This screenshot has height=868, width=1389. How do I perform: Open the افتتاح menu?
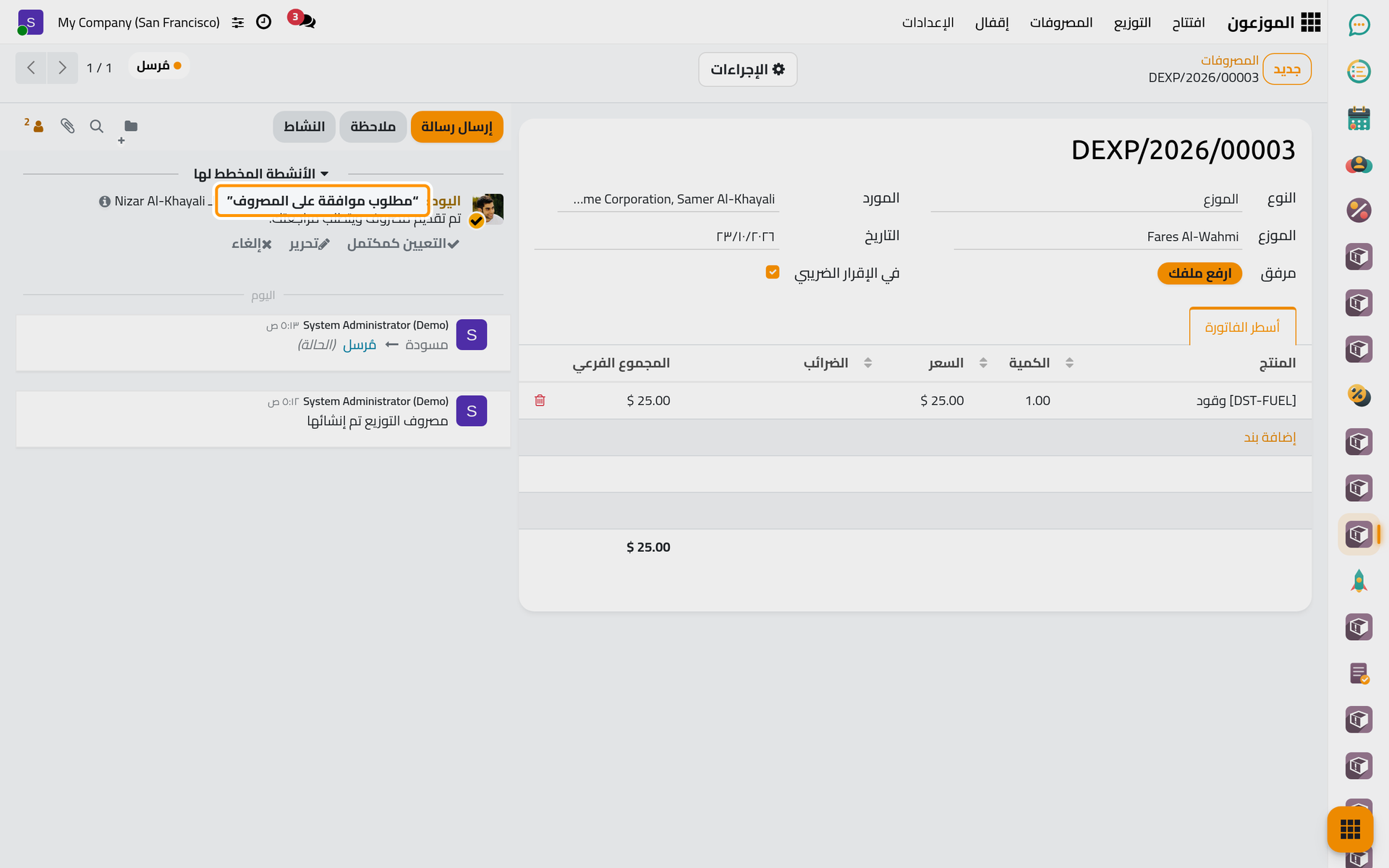tap(1189, 22)
